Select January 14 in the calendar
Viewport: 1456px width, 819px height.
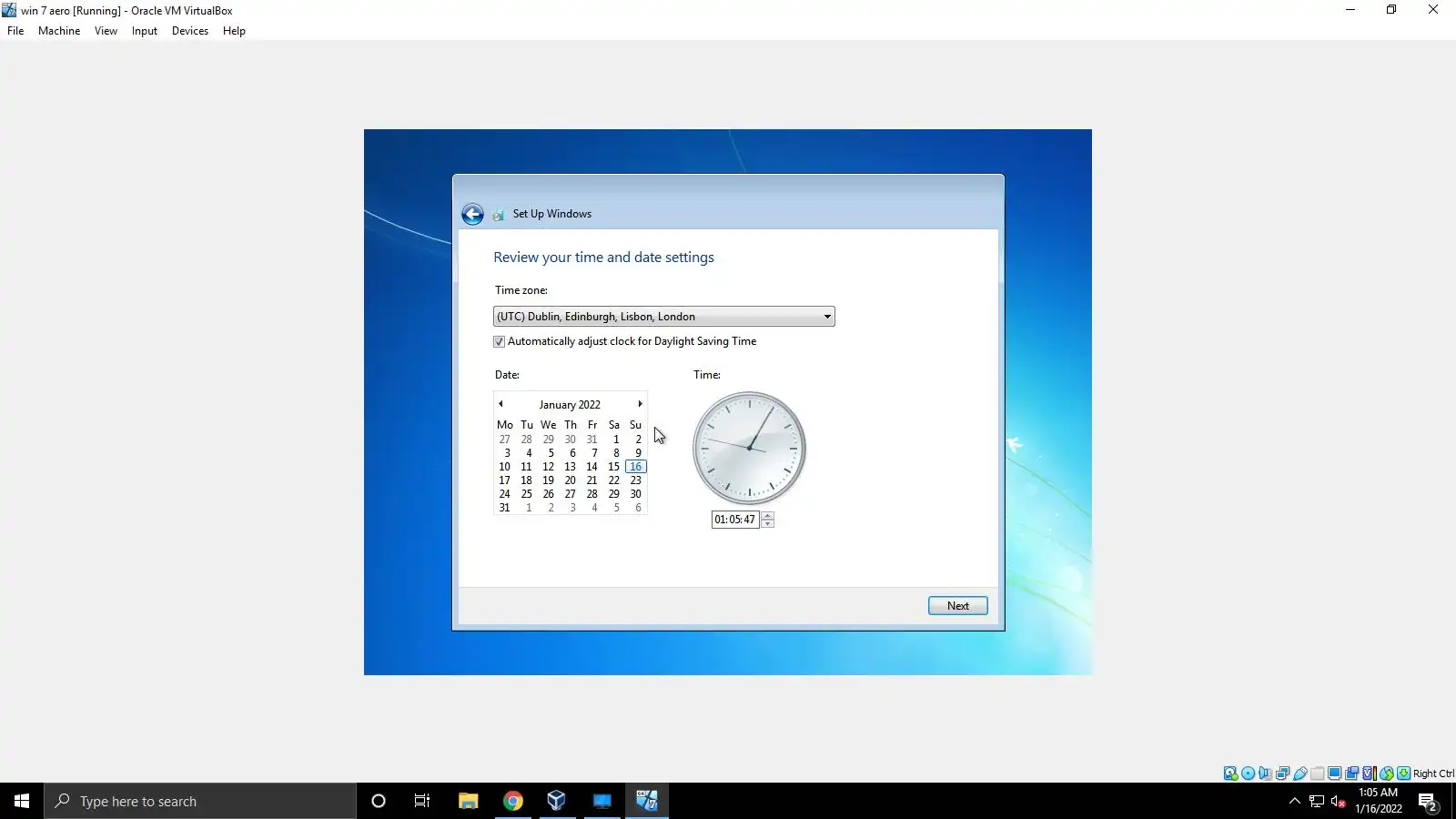coord(591,467)
